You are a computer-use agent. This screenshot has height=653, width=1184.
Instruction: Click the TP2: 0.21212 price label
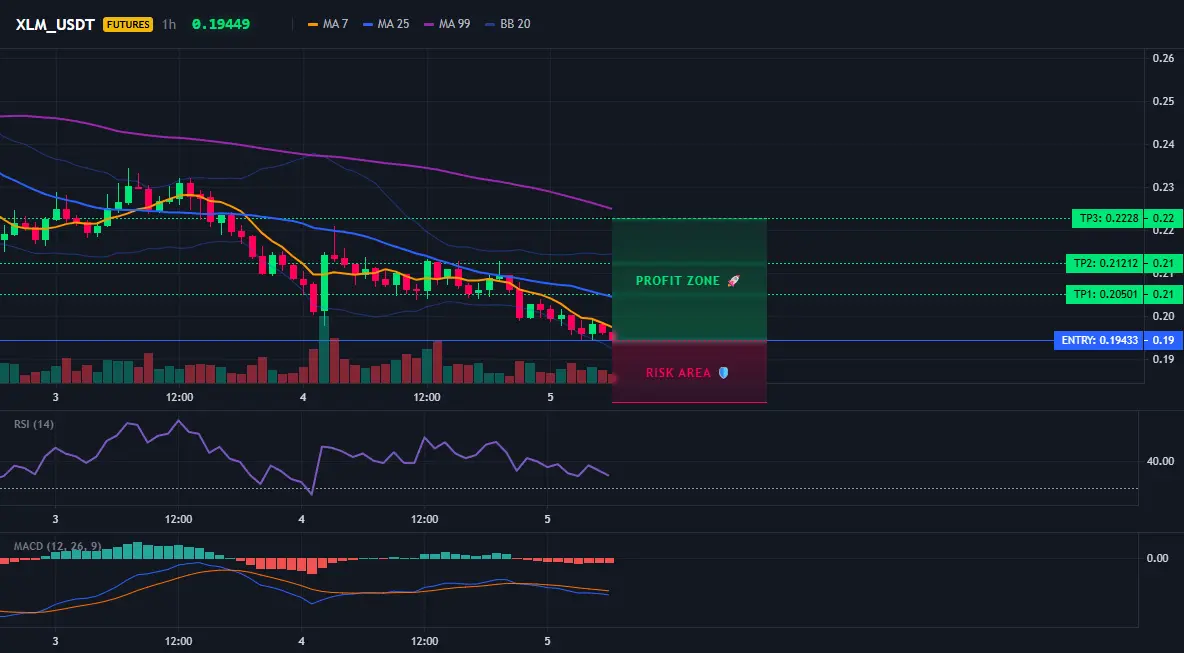(x=1103, y=263)
